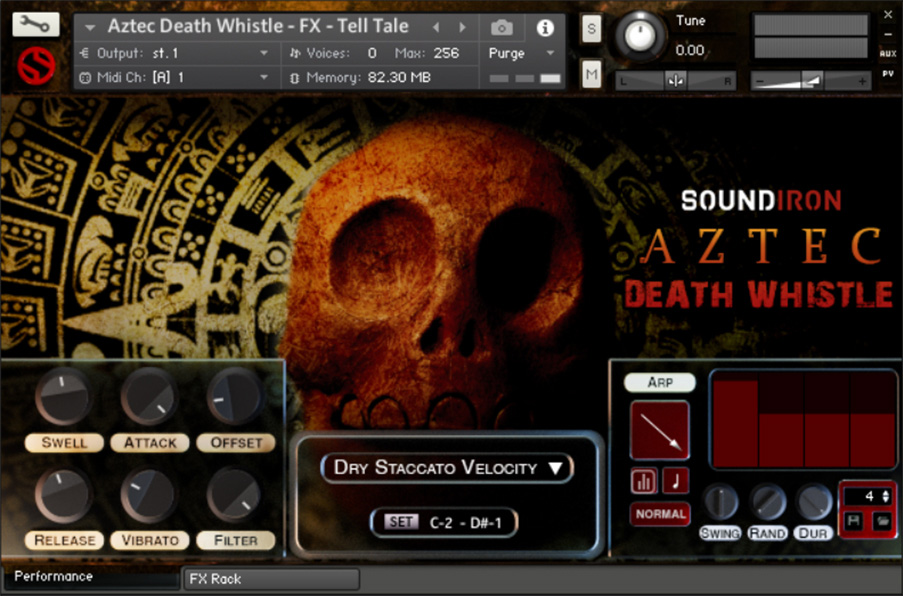
Task: Click the Voices: 0 readout
Action: tap(332, 53)
